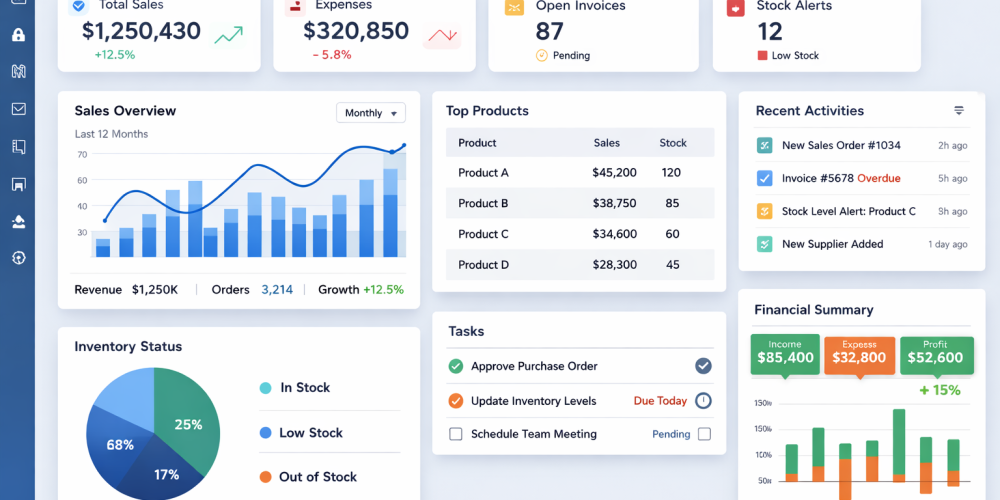Click the lock icon in the sidebar
This screenshot has width=1000, height=500.
click(x=18, y=35)
